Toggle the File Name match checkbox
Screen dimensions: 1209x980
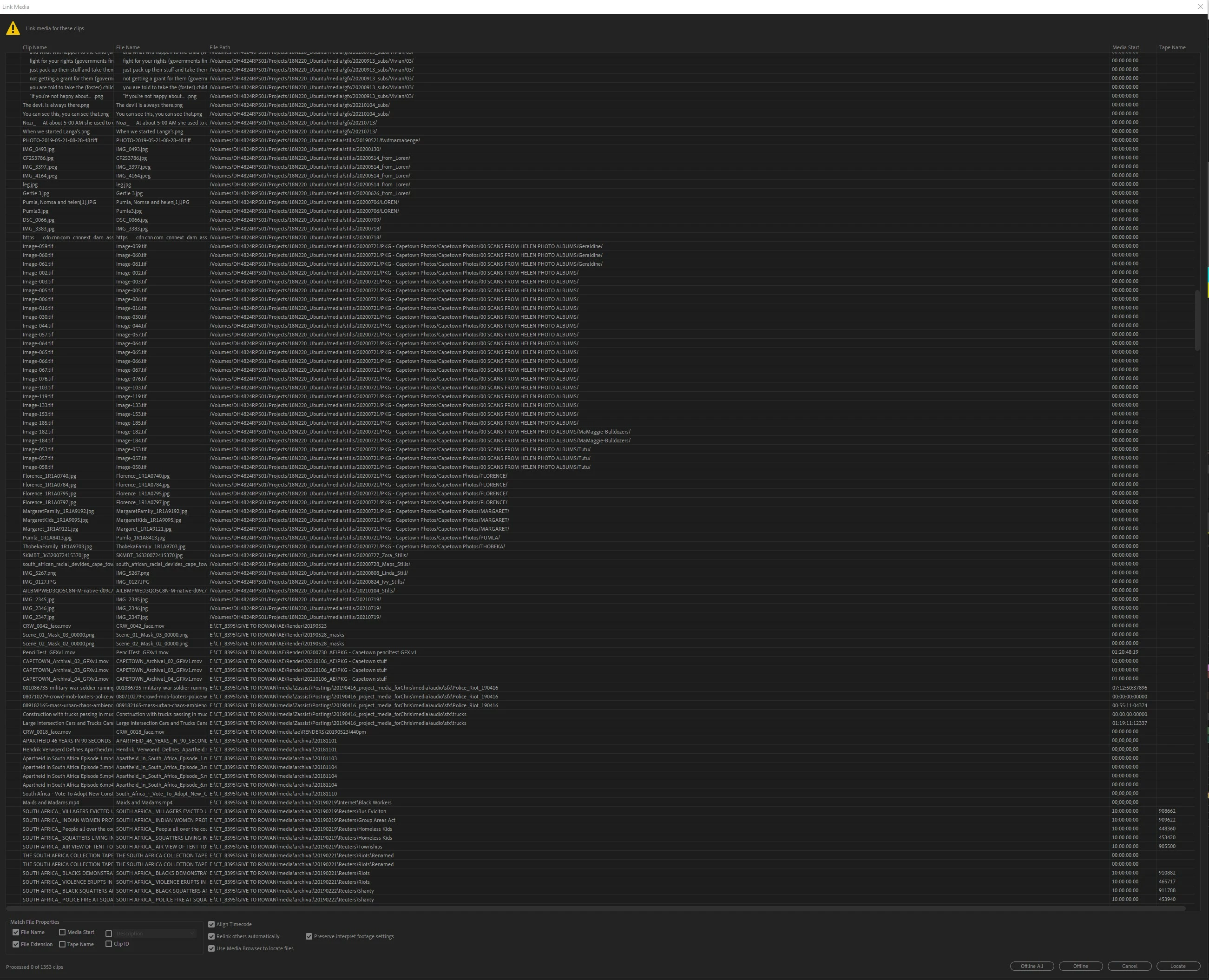pyautogui.click(x=16, y=932)
